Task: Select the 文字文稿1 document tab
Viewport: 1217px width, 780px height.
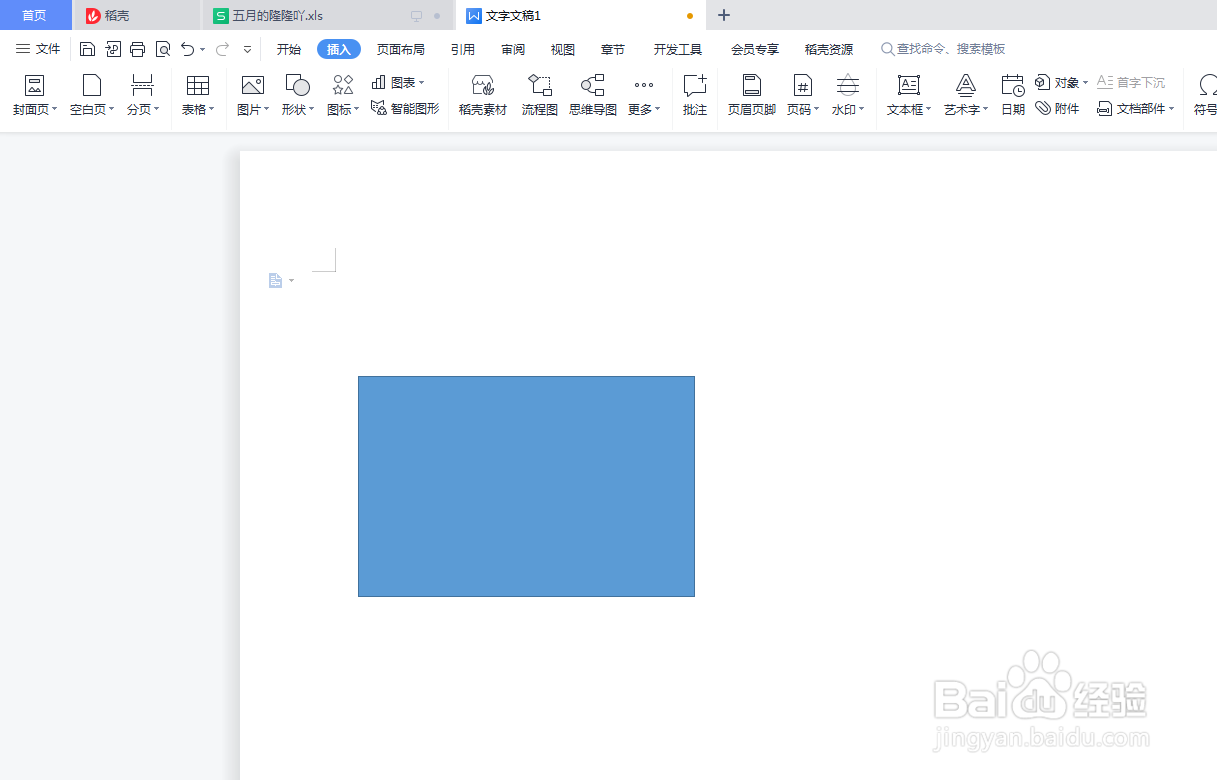Action: tap(581, 16)
